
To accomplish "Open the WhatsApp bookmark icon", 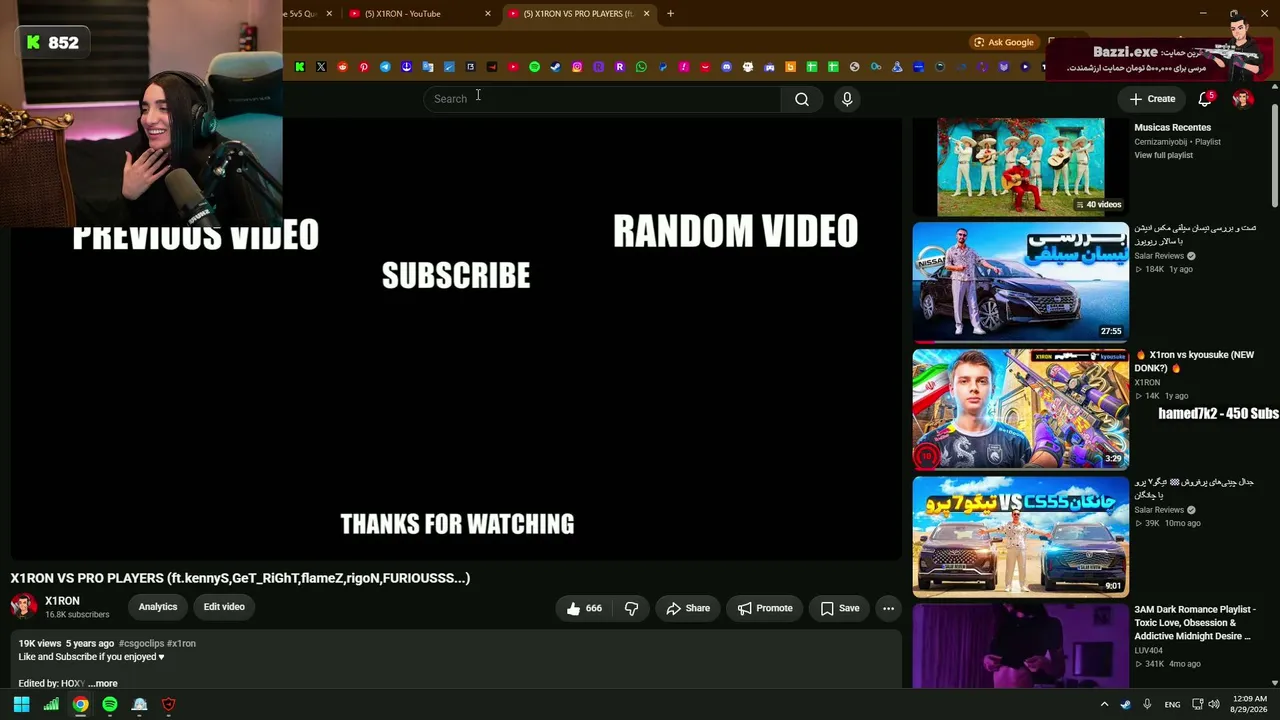I will 641,67.
